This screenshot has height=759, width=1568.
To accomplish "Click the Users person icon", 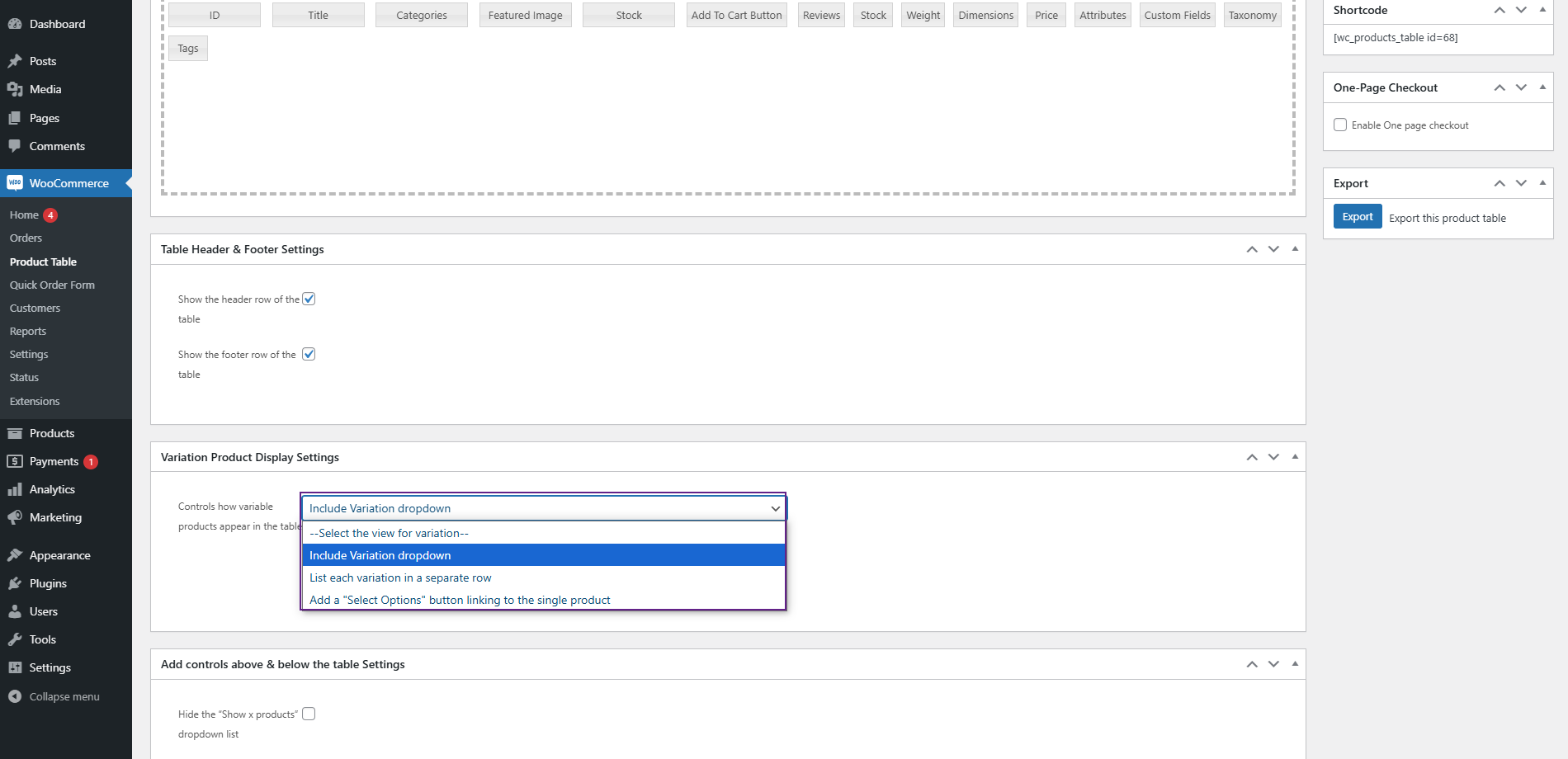I will (15, 611).
